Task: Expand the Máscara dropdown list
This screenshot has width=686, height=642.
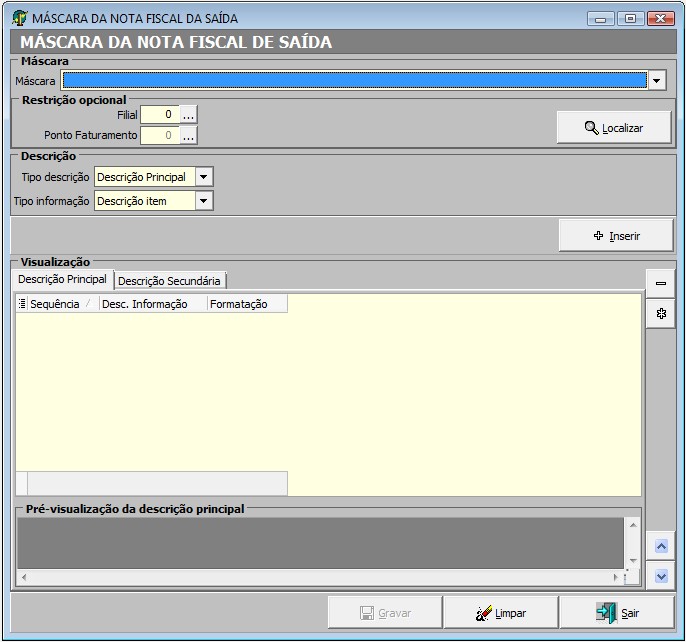Action: (x=657, y=81)
